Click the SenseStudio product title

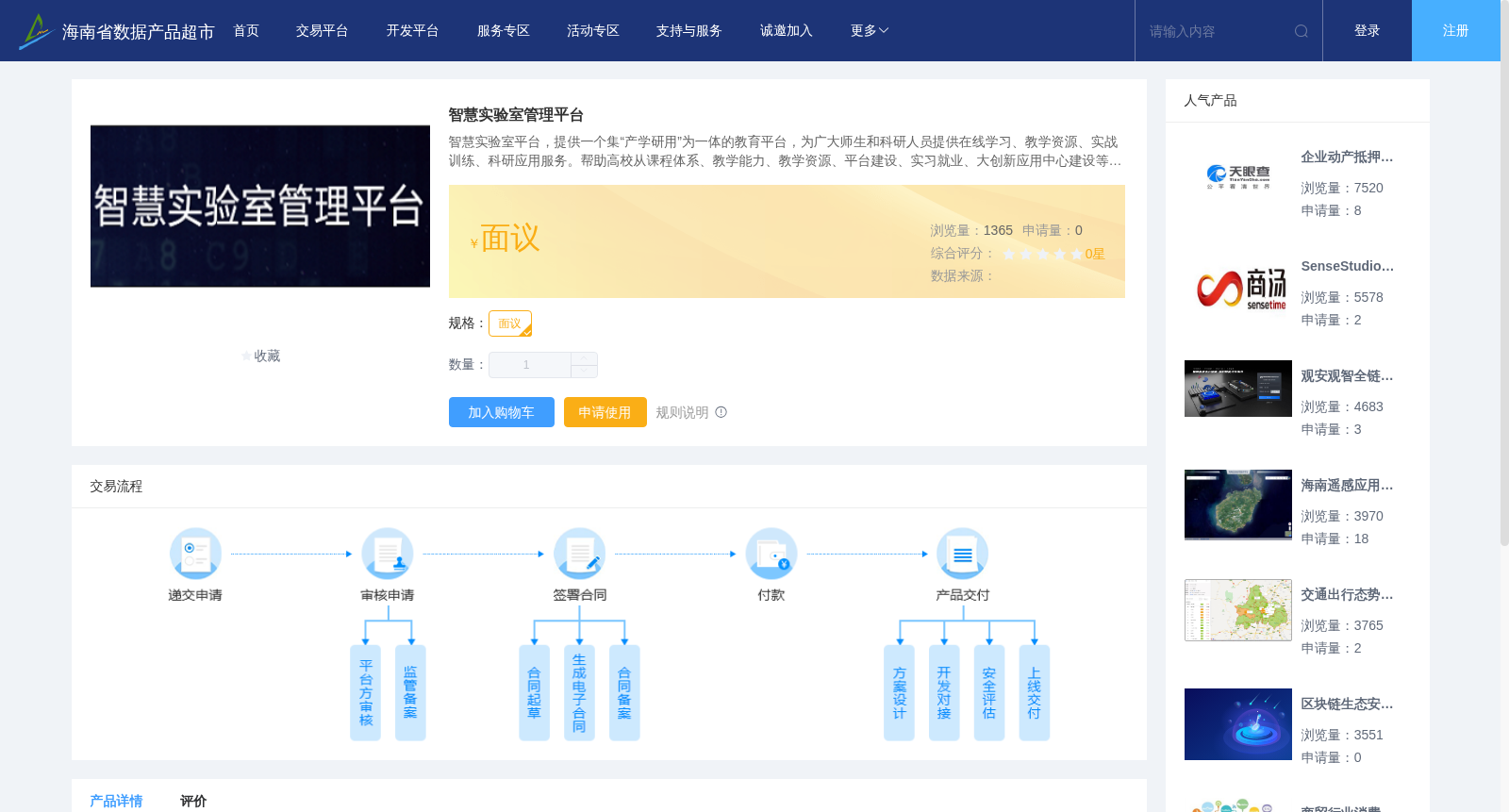click(1347, 267)
